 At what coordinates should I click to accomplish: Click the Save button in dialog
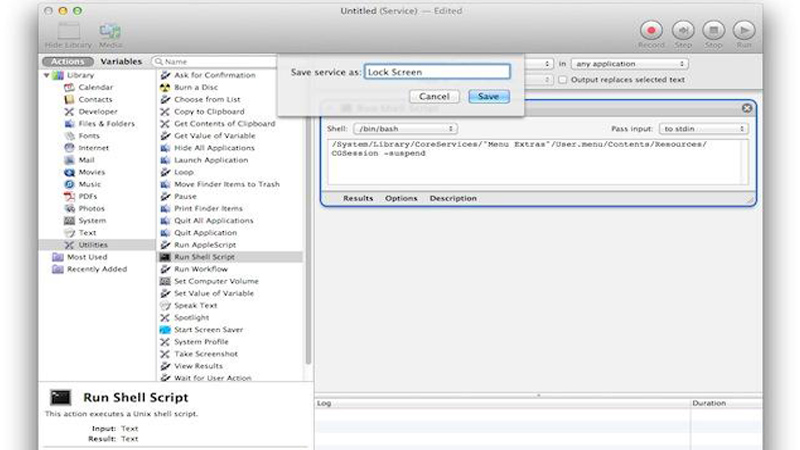[489, 97]
